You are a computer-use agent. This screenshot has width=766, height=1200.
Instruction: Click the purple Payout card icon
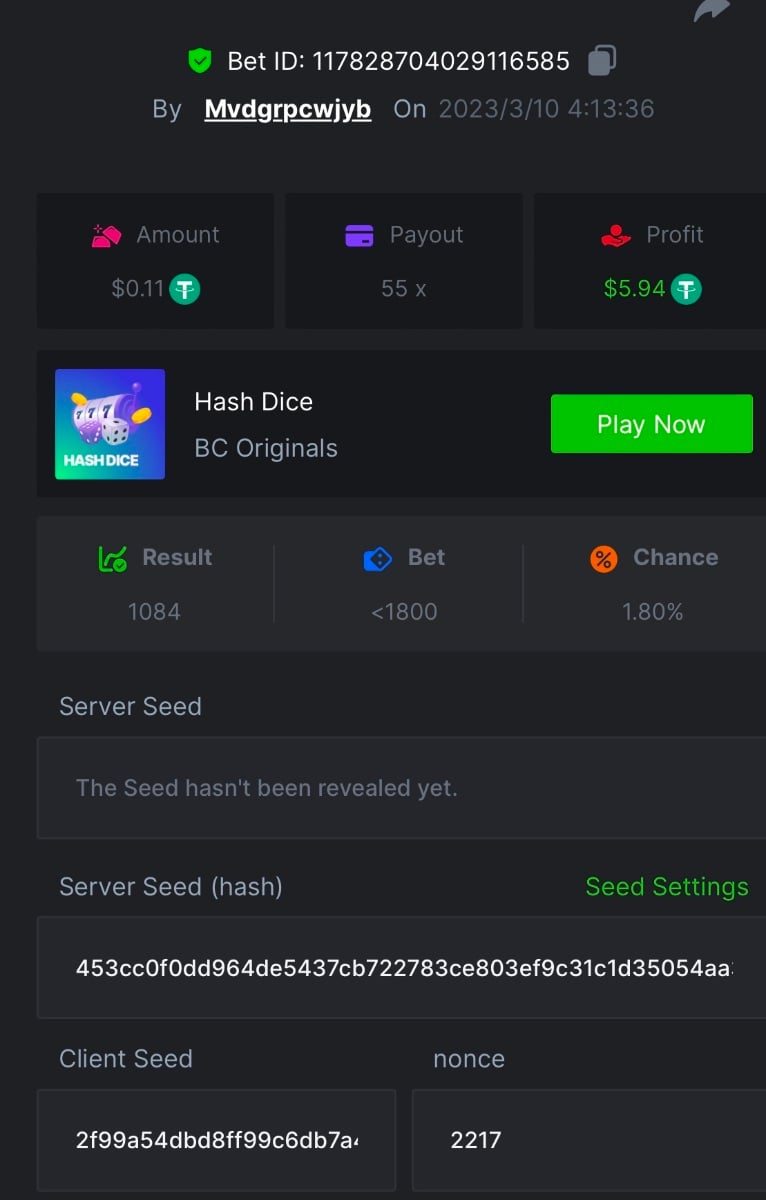[x=359, y=235]
